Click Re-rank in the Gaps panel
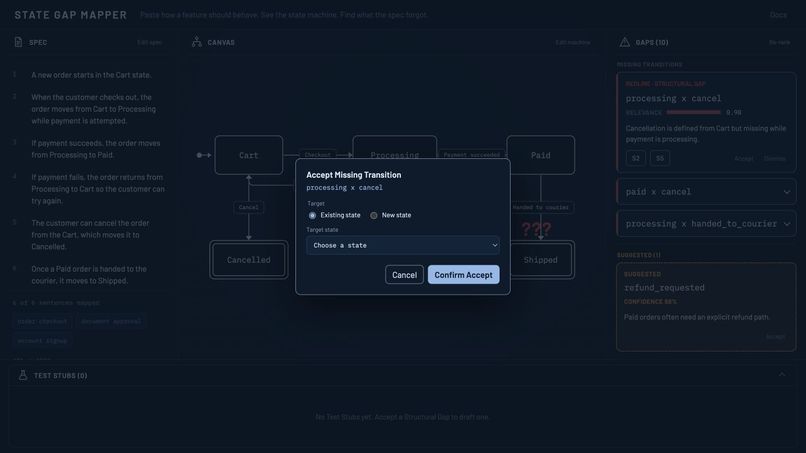806x453 pixels. (x=779, y=43)
